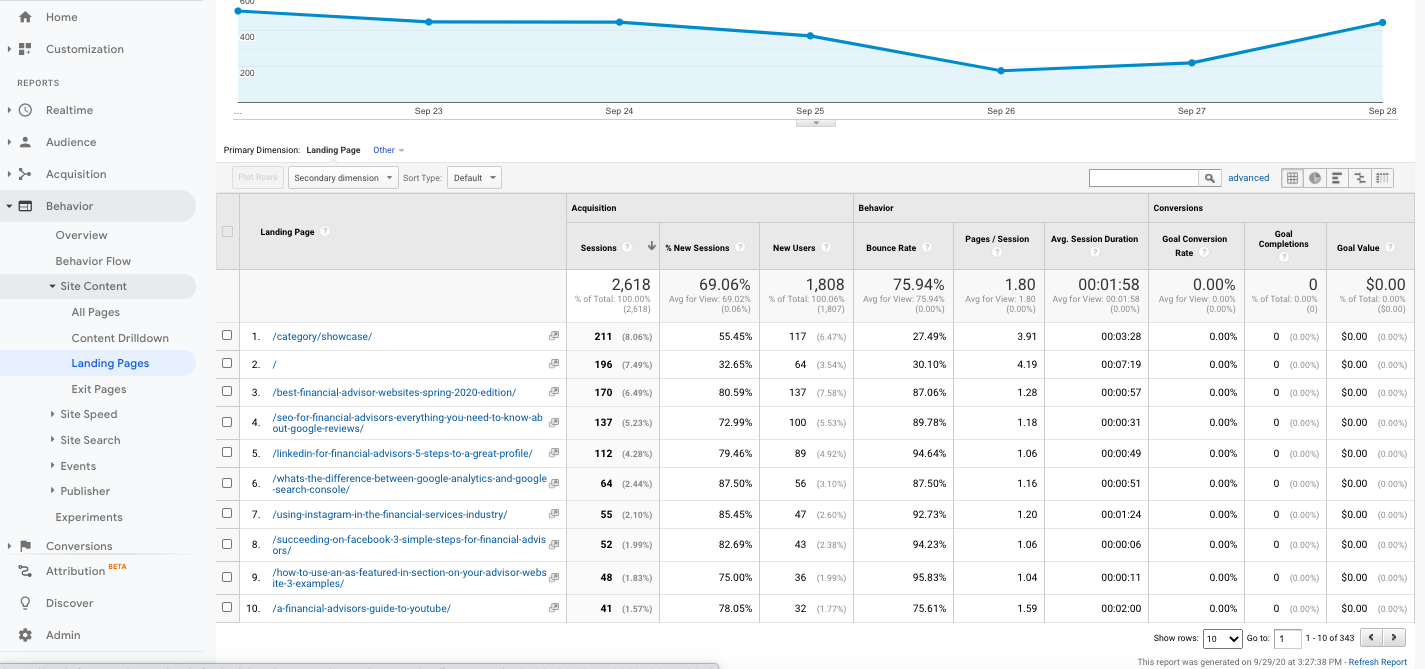The height and width of the screenshot is (669, 1425).
Task: Click the advanced filter link
Action: pyautogui.click(x=1248, y=178)
